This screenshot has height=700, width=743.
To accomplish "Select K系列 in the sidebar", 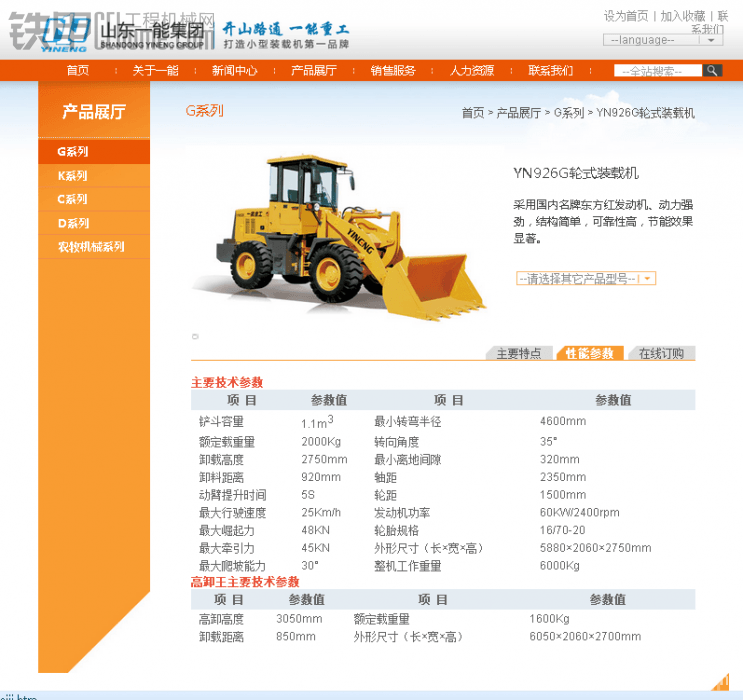I will (94, 176).
